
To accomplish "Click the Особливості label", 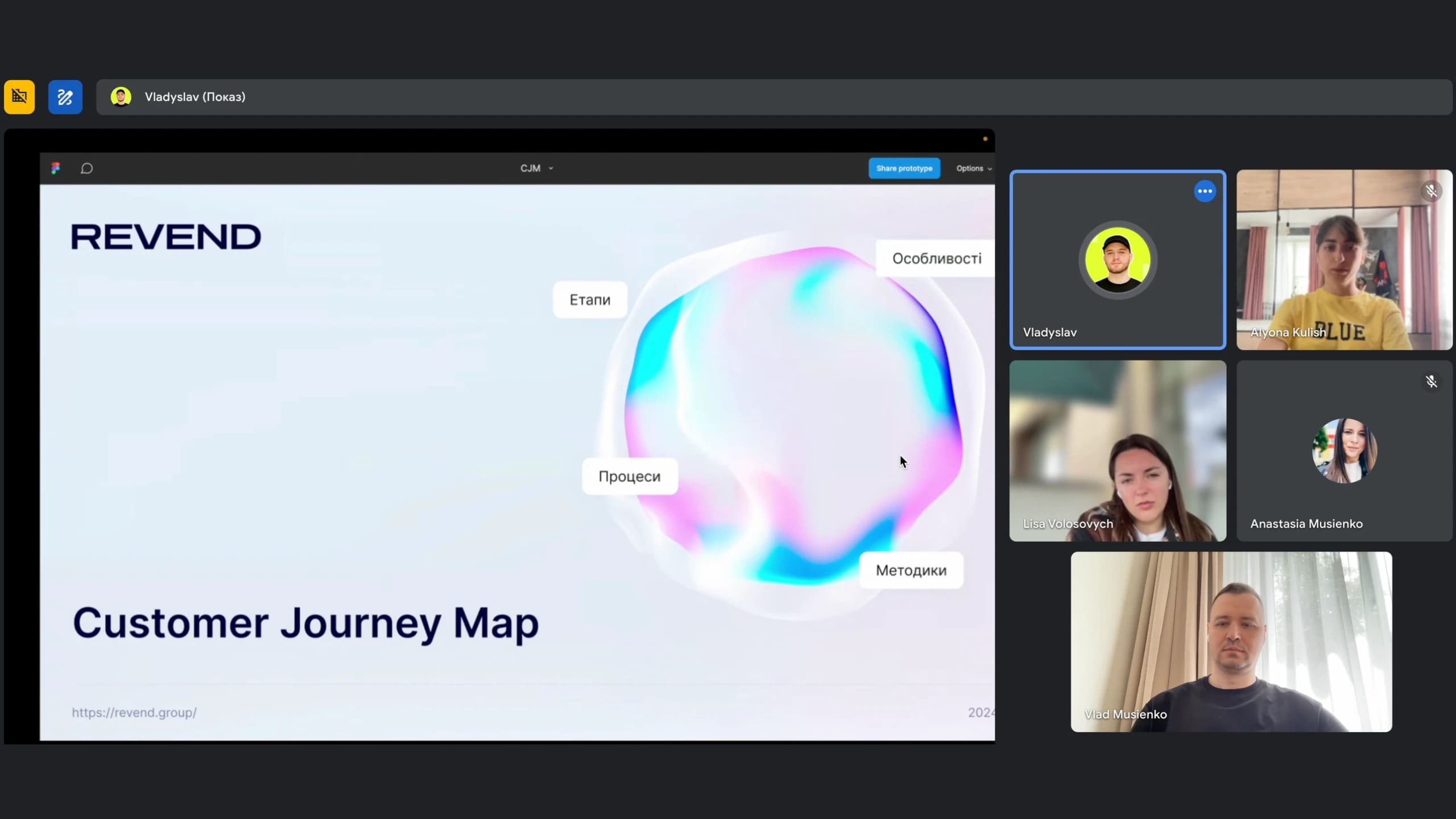I will (x=936, y=259).
